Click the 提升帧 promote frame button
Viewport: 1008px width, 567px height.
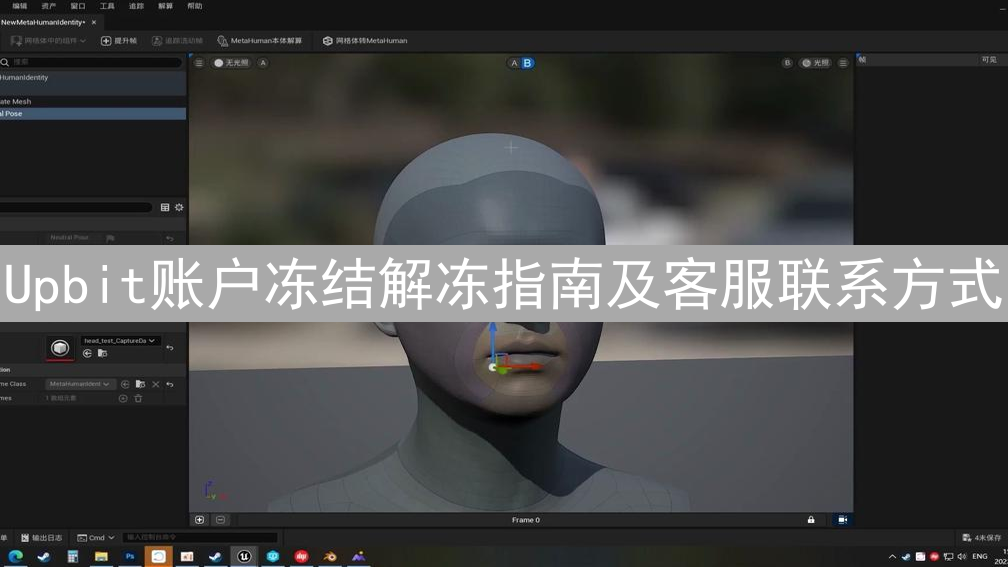point(119,40)
